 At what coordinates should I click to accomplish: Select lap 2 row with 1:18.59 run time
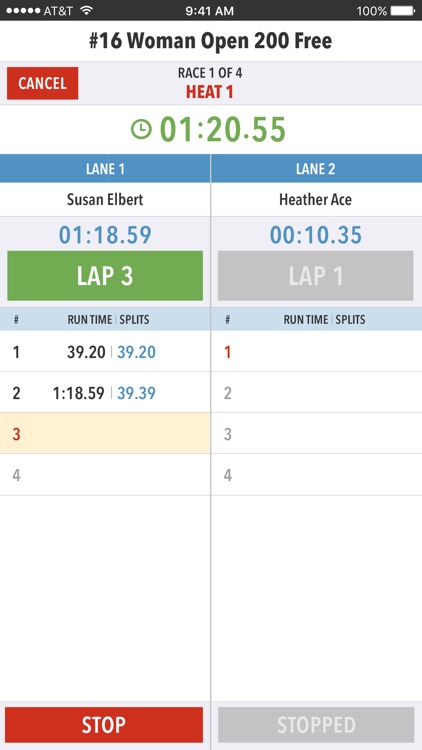pos(105,393)
